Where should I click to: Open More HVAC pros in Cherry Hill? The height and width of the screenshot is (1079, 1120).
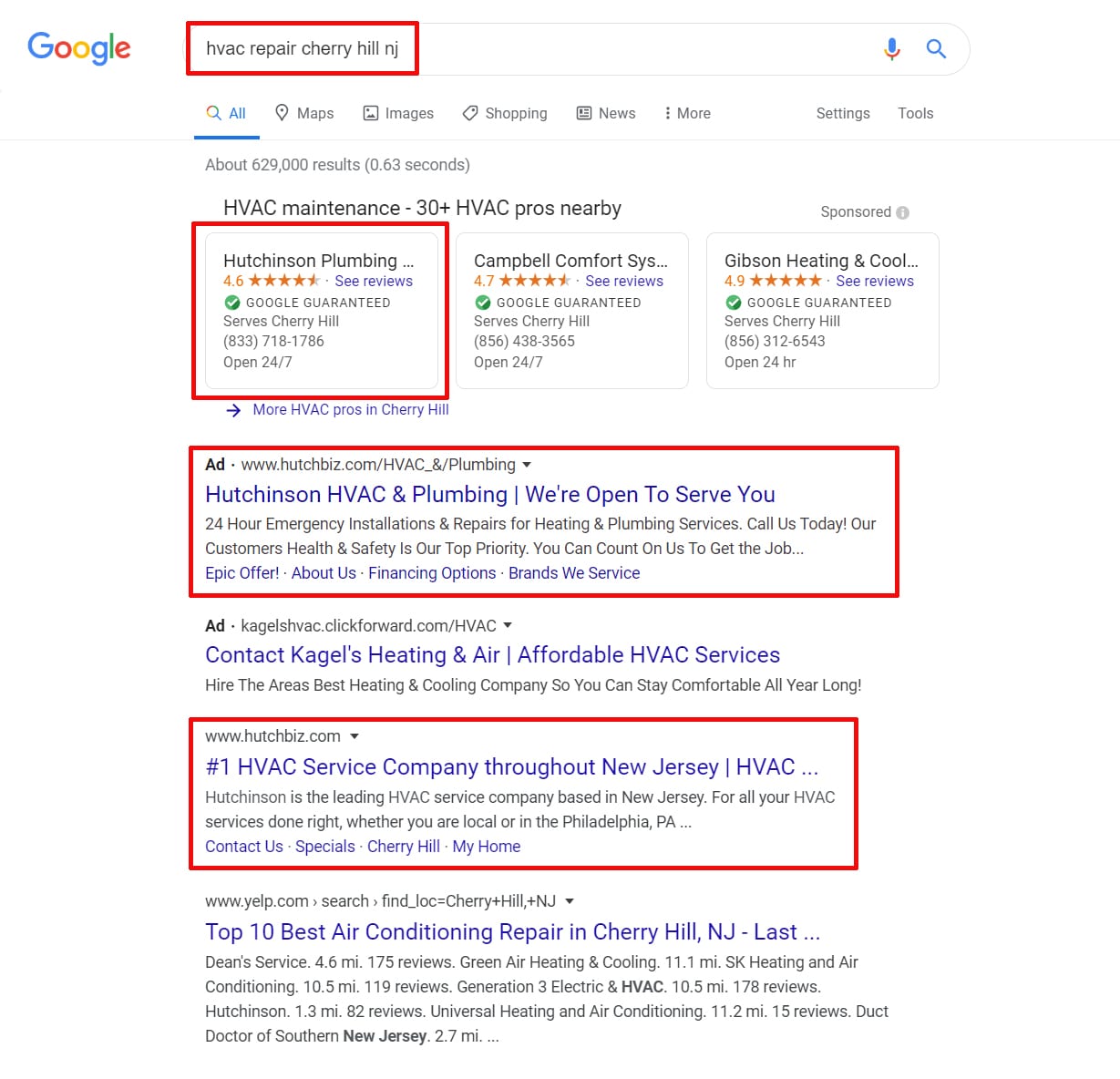(x=351, y=410)
